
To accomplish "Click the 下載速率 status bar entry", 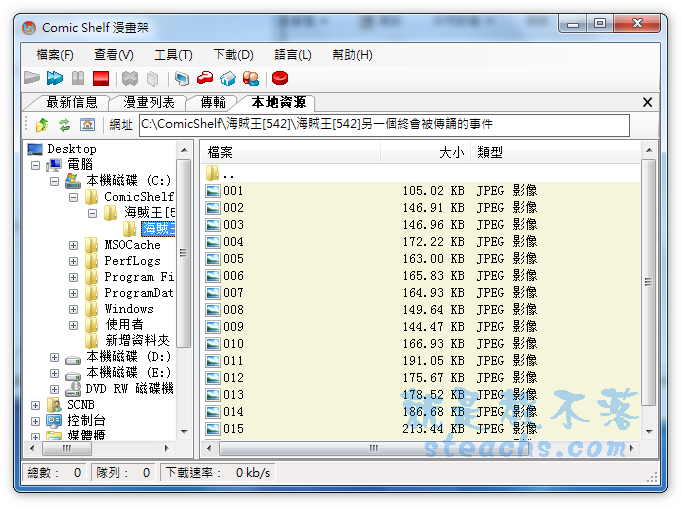I will [218, 473].
